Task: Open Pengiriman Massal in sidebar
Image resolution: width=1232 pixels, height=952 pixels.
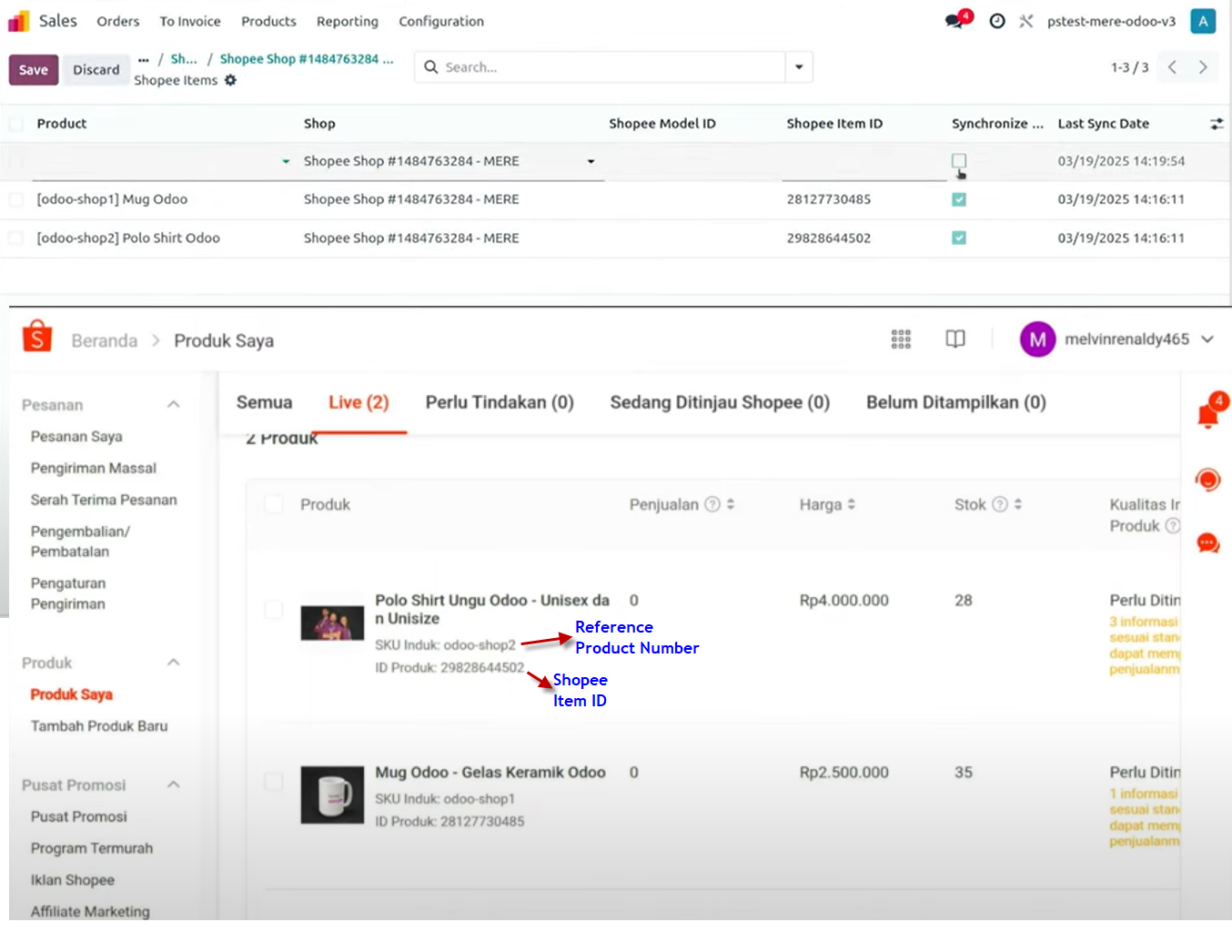Action: 94,468
